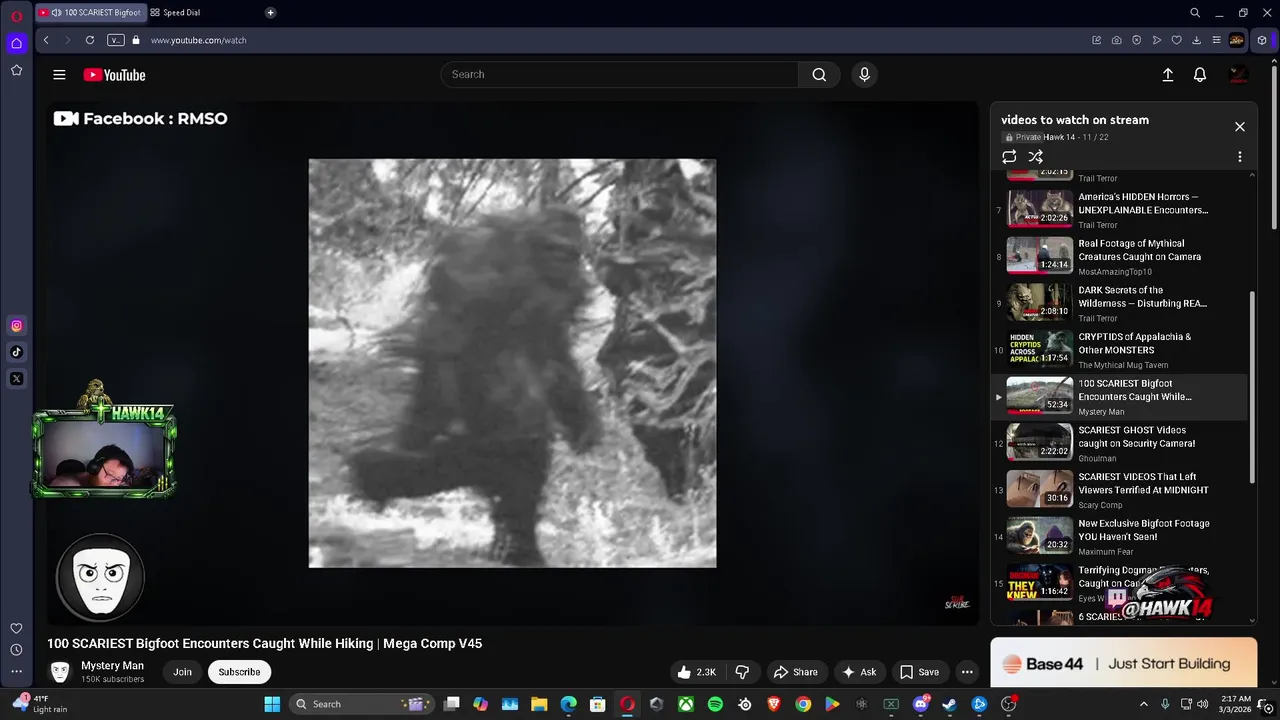Open Spotify from the taskbar
1280x720 pixels.
[x=715, y=704]
